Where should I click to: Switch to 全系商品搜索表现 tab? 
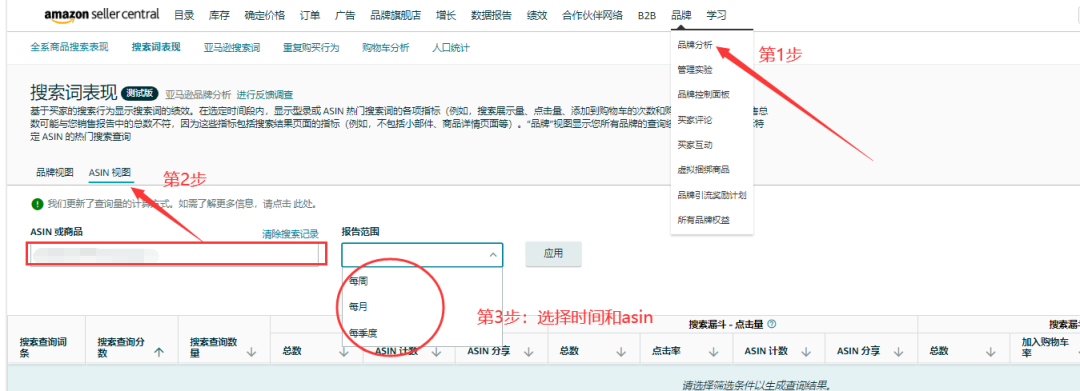[x=70, y=47]
